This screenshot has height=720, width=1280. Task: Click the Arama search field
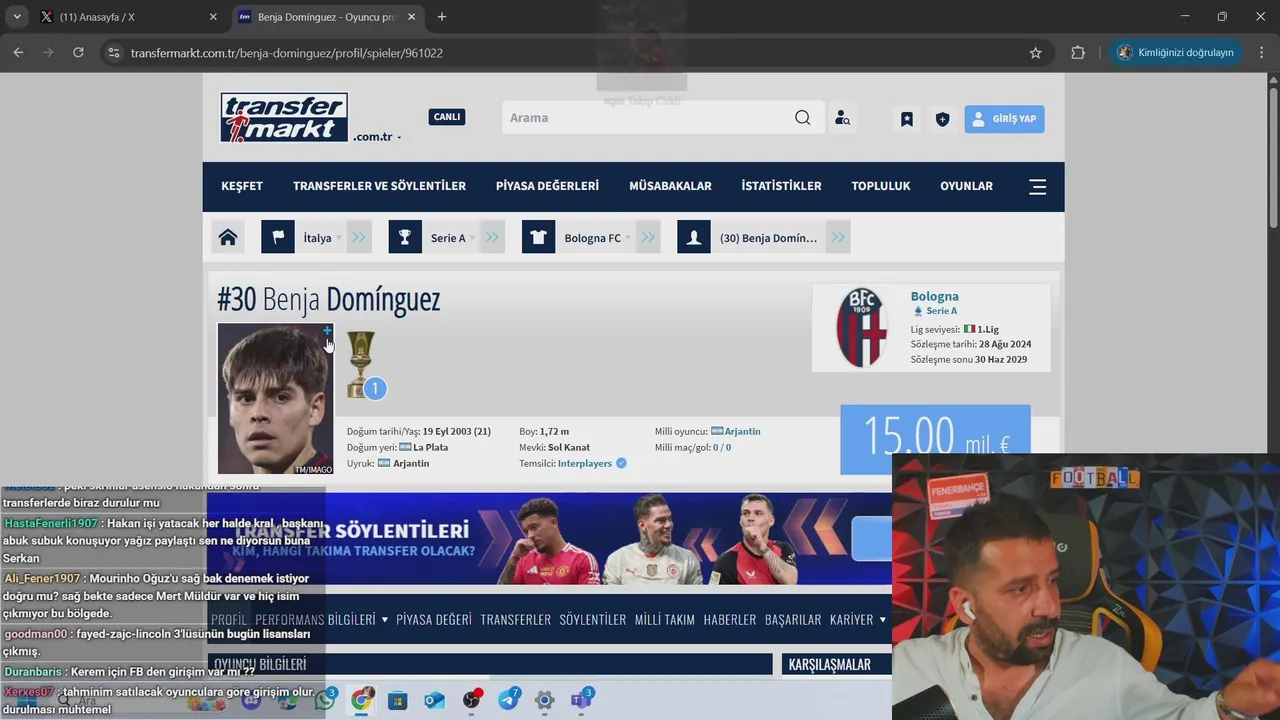point(648,118)
